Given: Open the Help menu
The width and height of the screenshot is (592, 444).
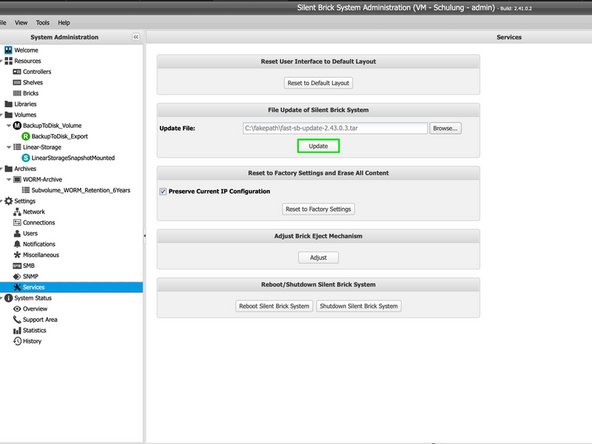Looking at the screenshot, I should coord(64,23).
